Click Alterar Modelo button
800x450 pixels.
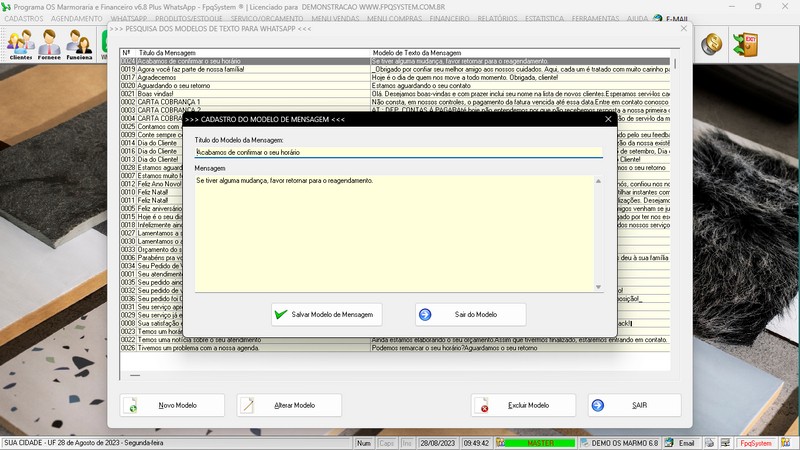tap(289, 405)
